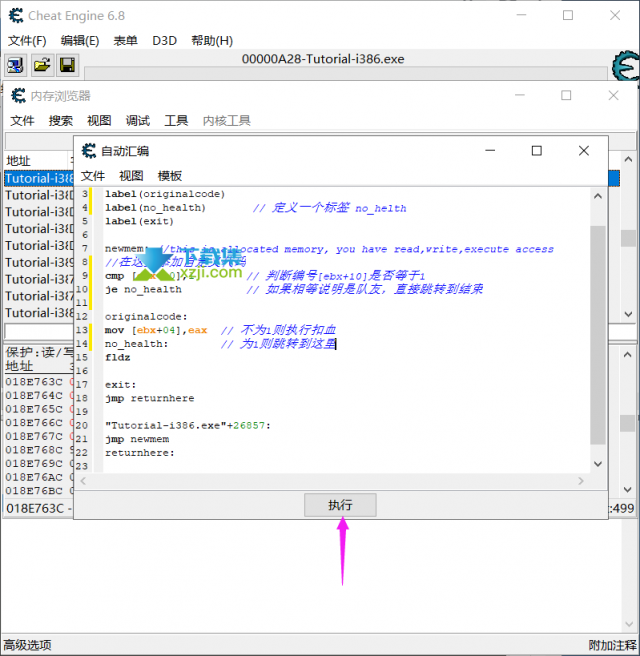Click the jmp newmem line
The image size is (640, 656).
tap(137, 439)
